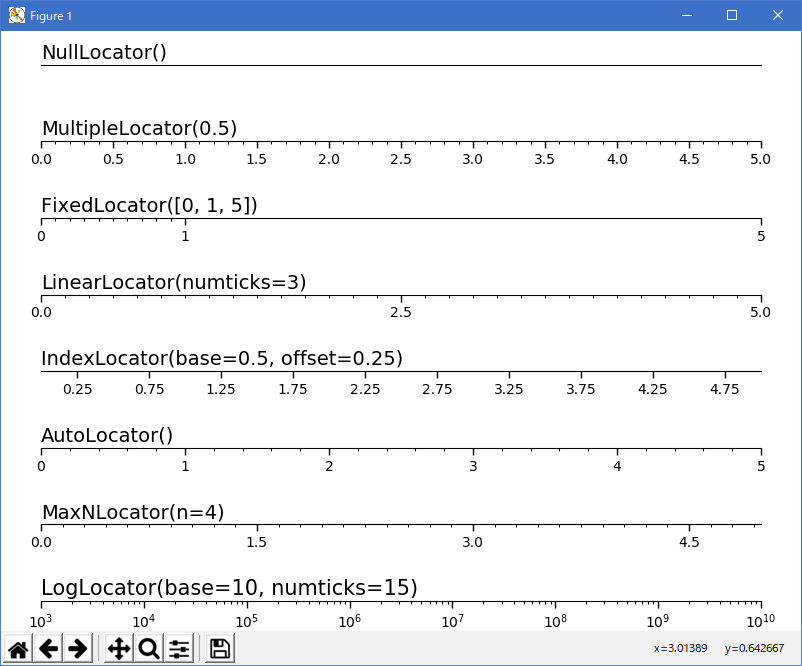Click LogLocator(base=10, numticks=15) label
This screenshot has height=666, width=802.
tap(230, 588)
